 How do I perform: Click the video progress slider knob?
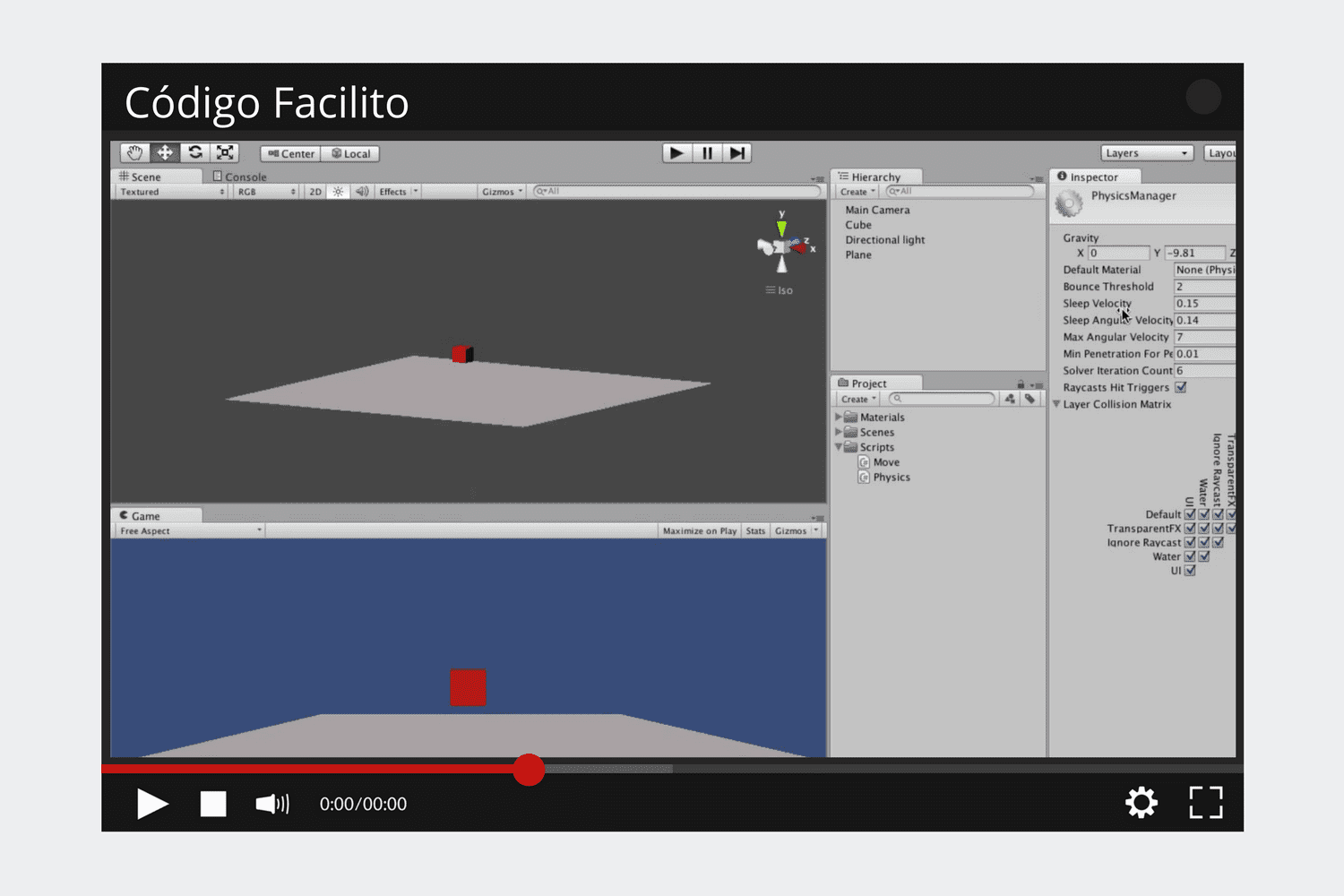[x=529, y=770]
